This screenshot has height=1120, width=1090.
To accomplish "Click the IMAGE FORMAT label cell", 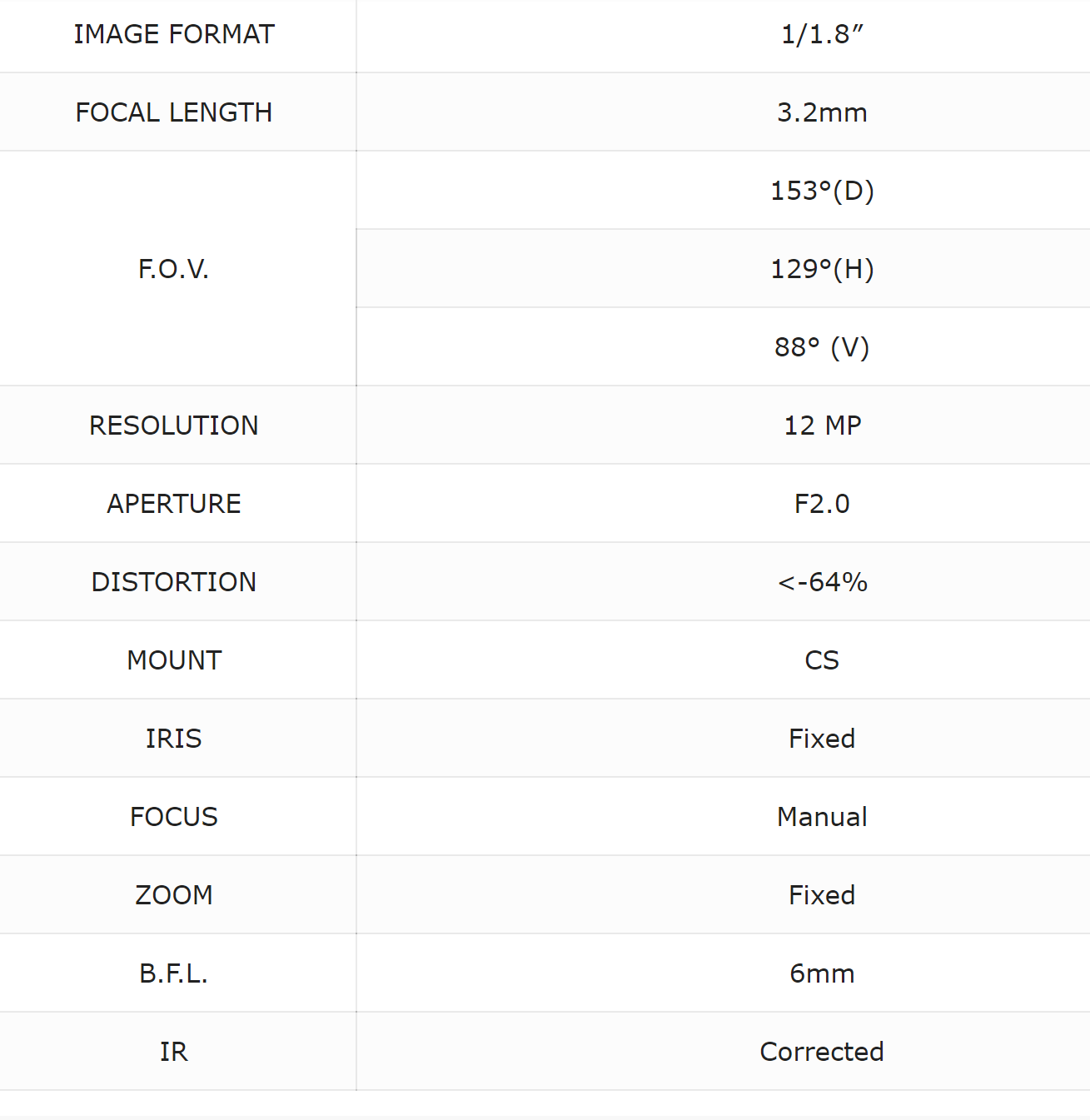I will pos(174,34).
